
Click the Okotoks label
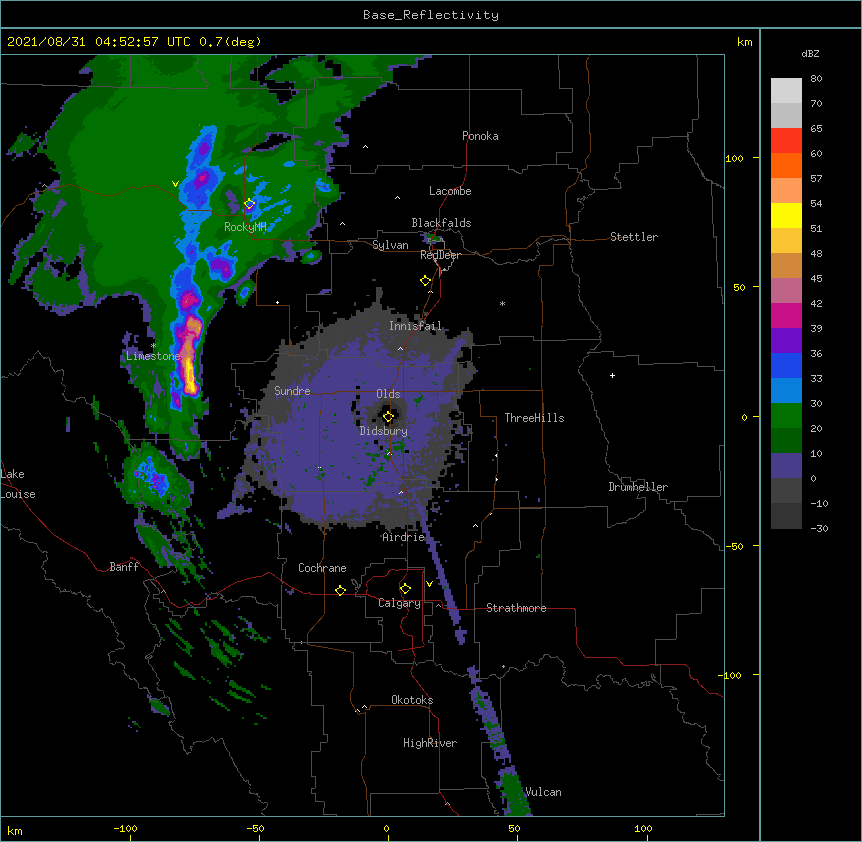click(412, 700)
